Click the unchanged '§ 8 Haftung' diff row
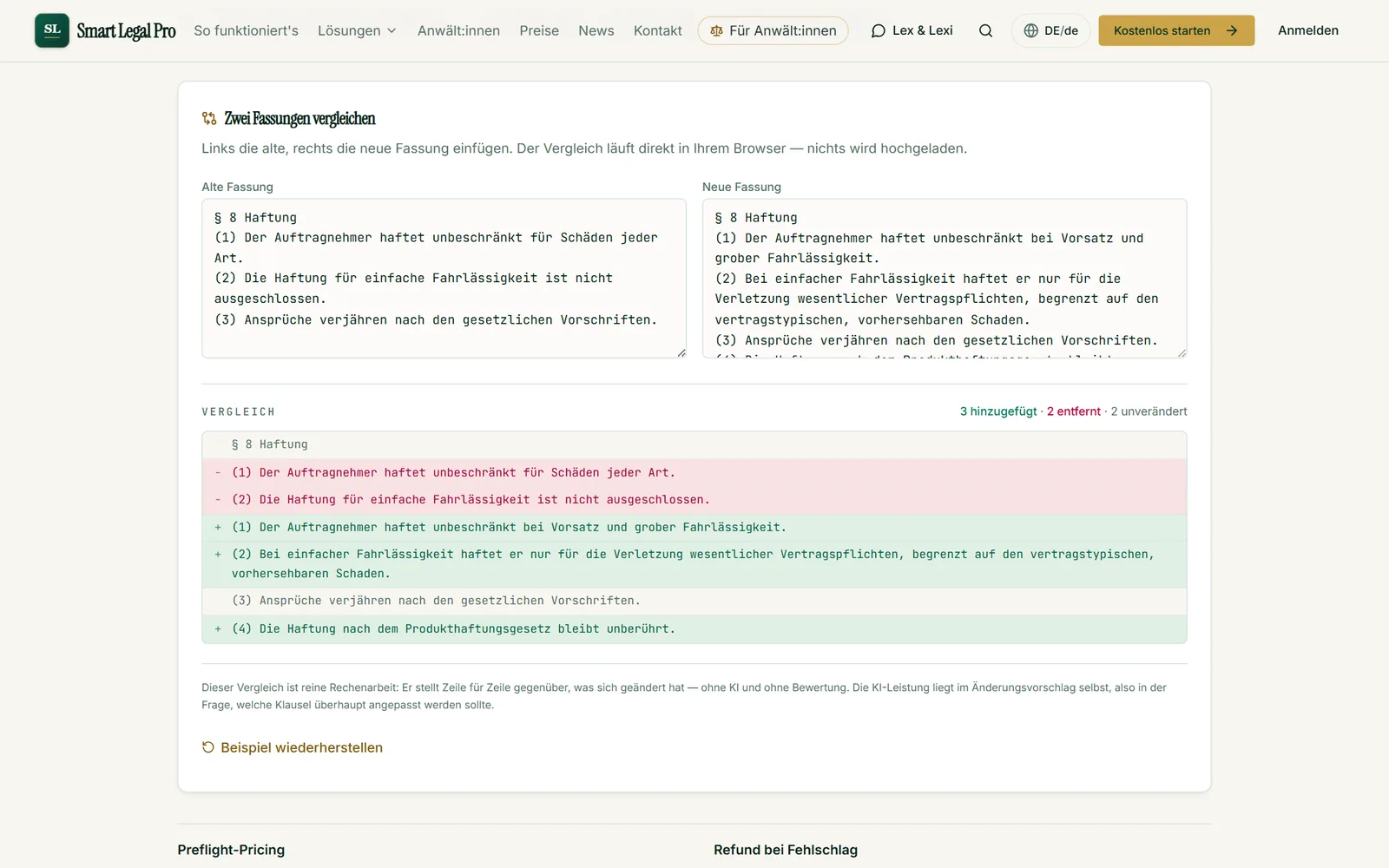 coord(694,444)
